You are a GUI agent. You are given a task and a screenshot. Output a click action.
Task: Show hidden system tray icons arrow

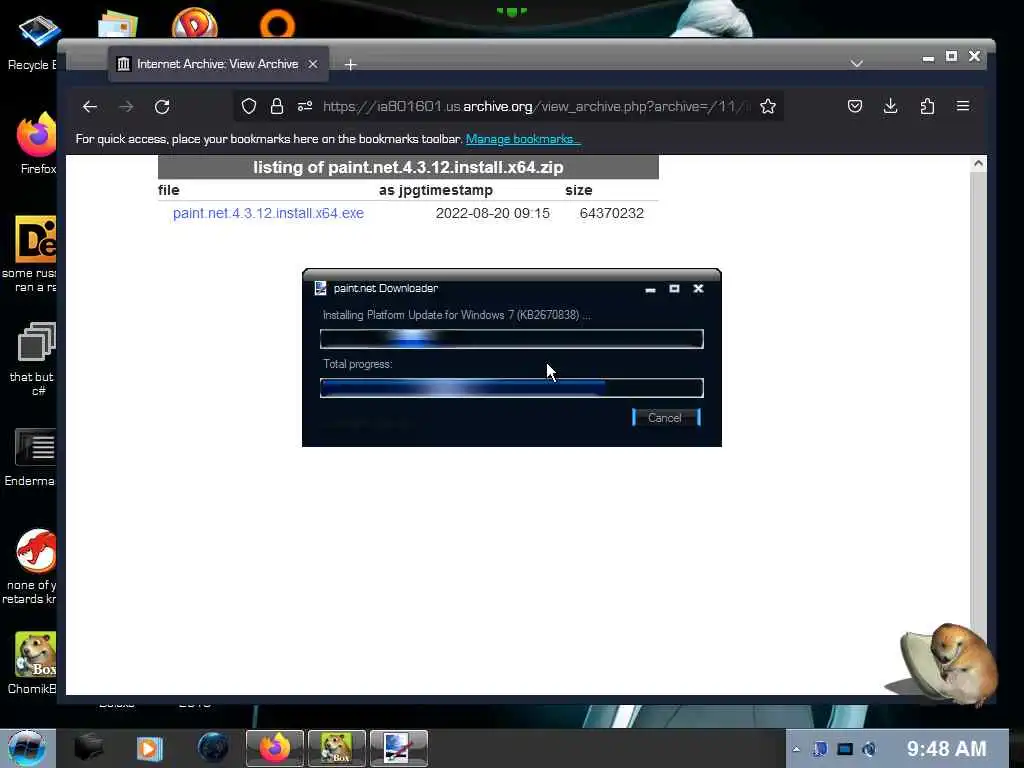coord(796,749)
